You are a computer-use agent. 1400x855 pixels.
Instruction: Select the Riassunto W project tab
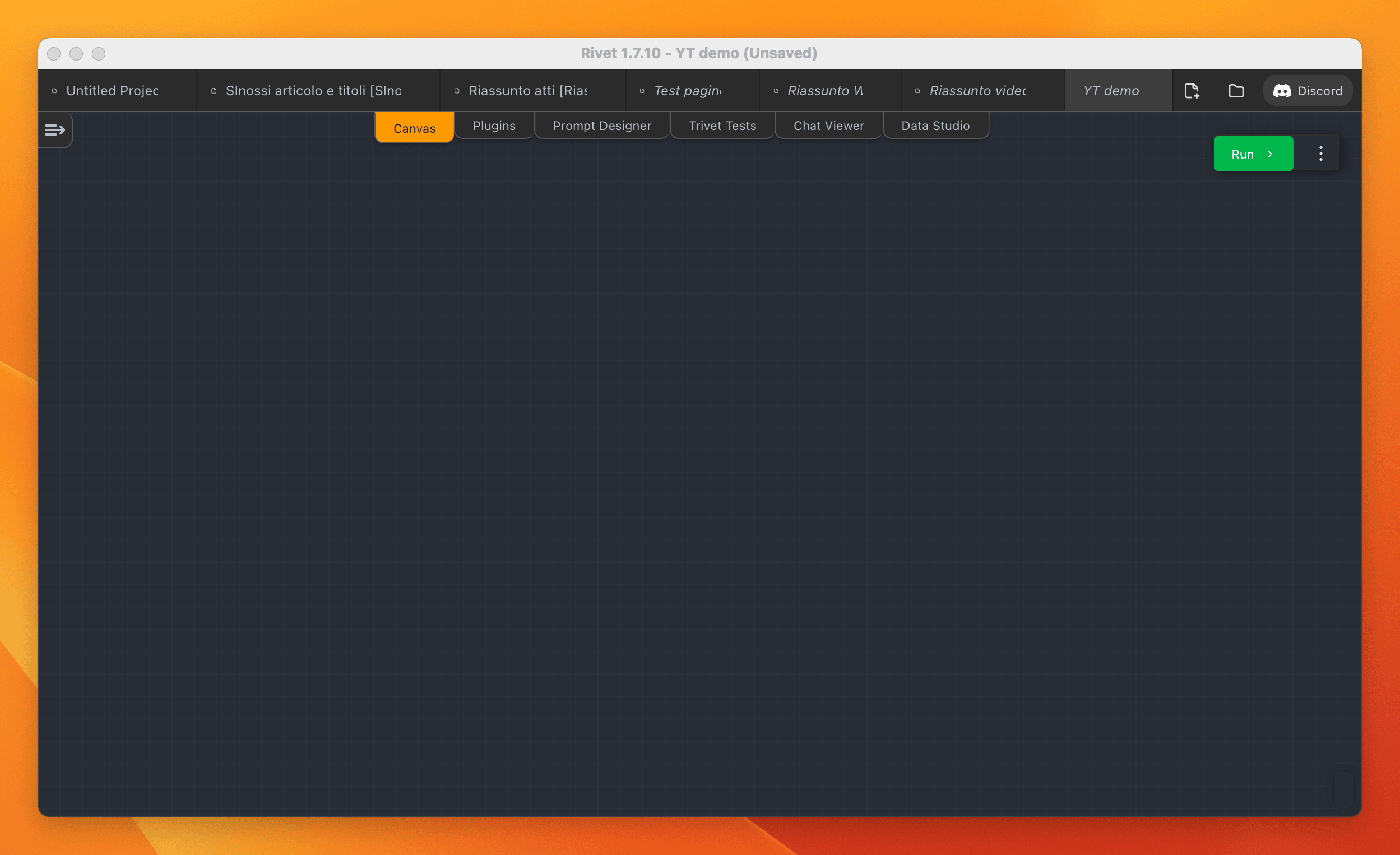pos(829,91)
